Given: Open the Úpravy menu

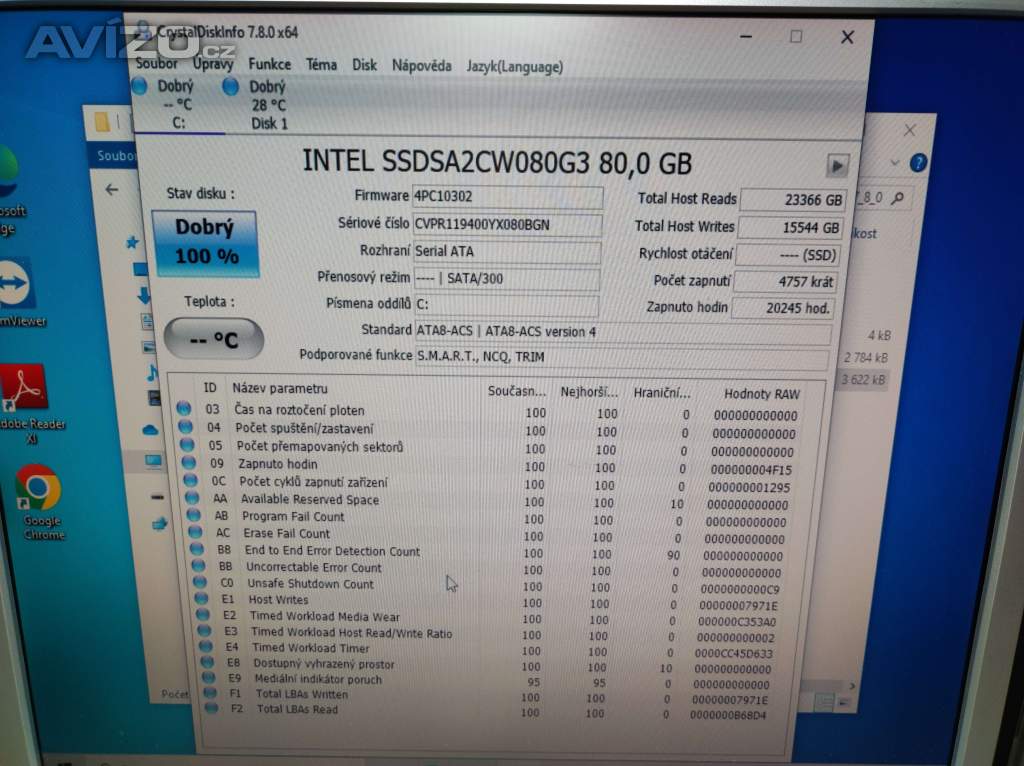Looking at the screenshot, I should pos(213,64).
